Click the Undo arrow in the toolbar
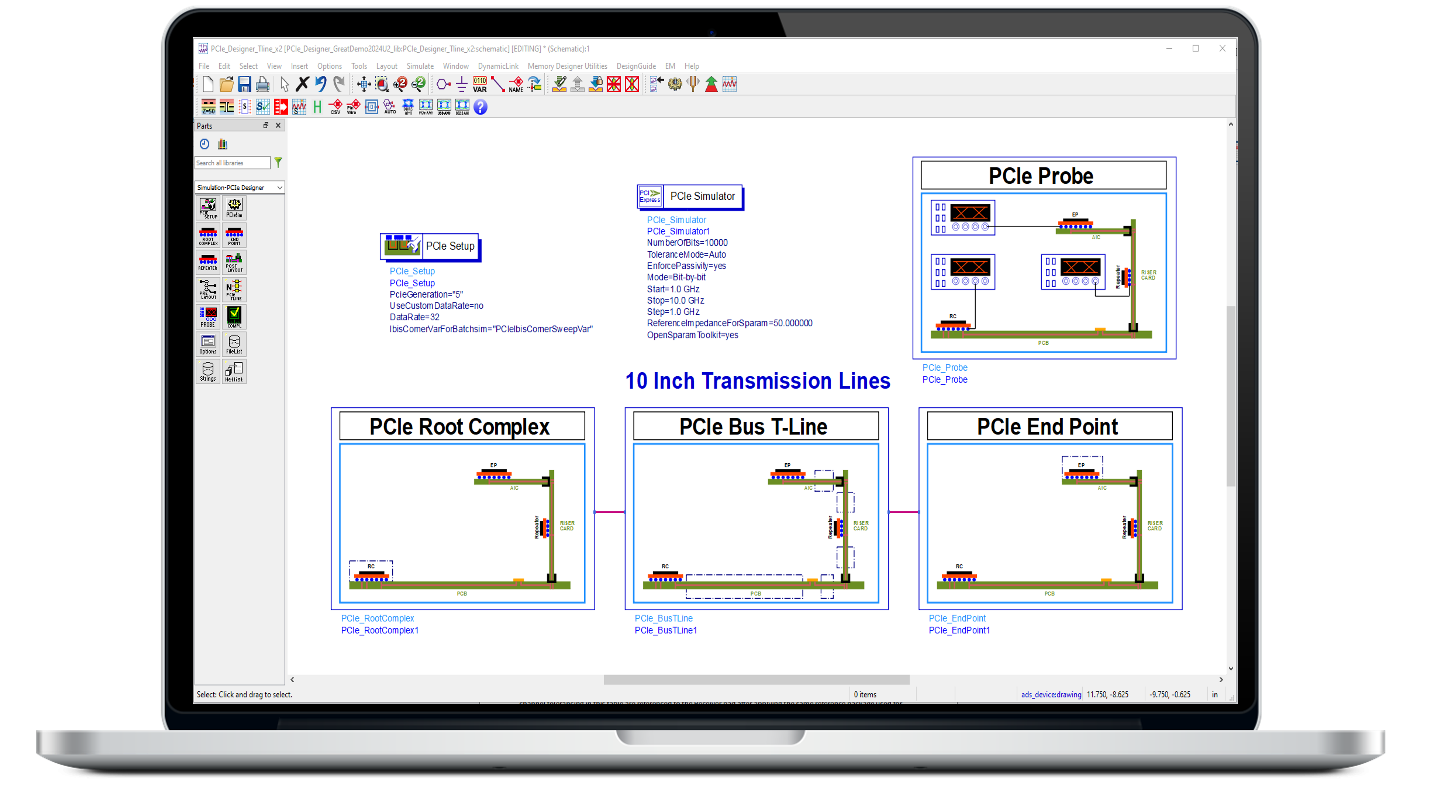Viewport: 1430px width, 797px height. (x=320, y=84)
